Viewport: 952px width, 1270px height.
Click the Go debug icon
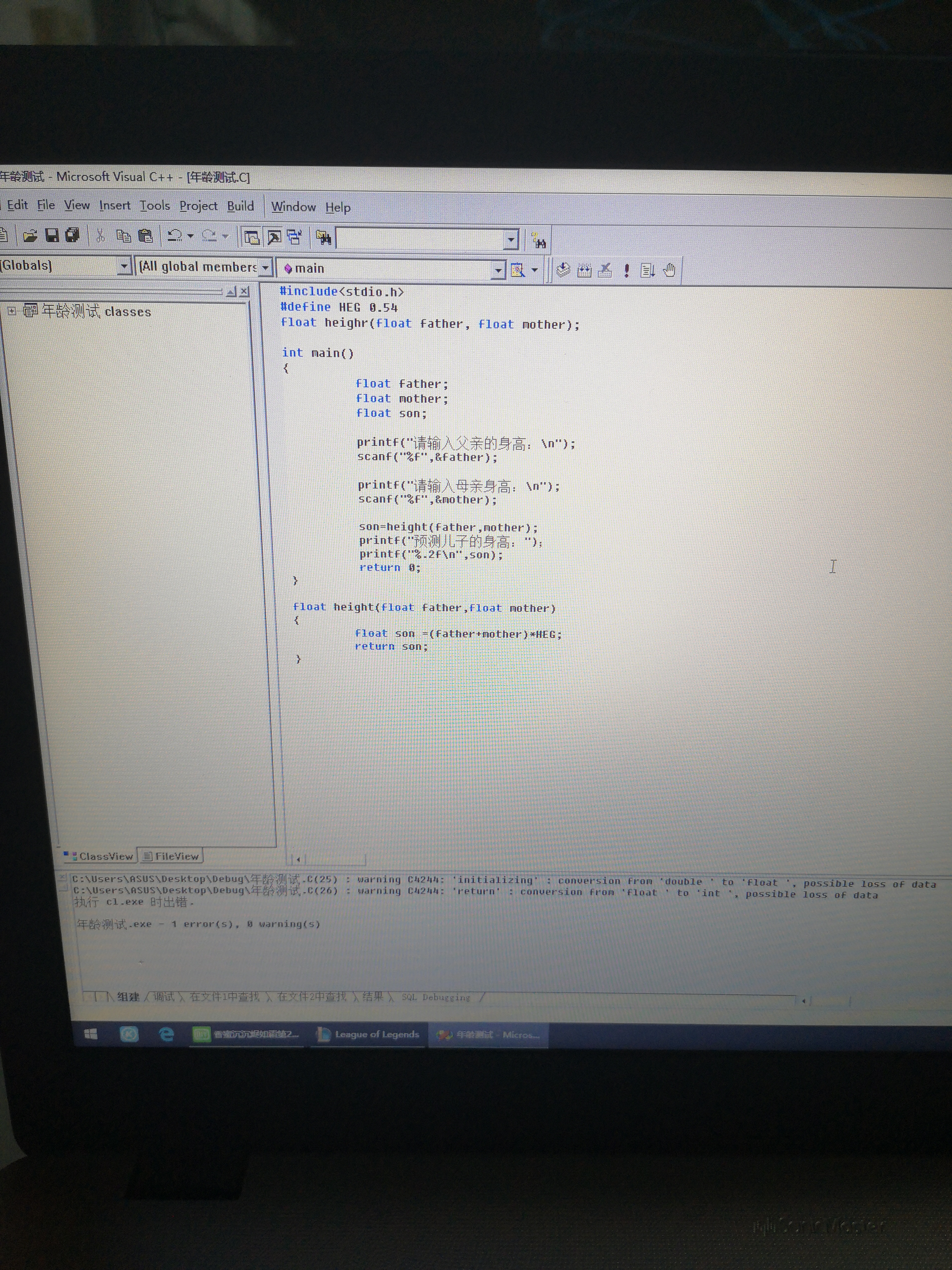click(647, 270)
